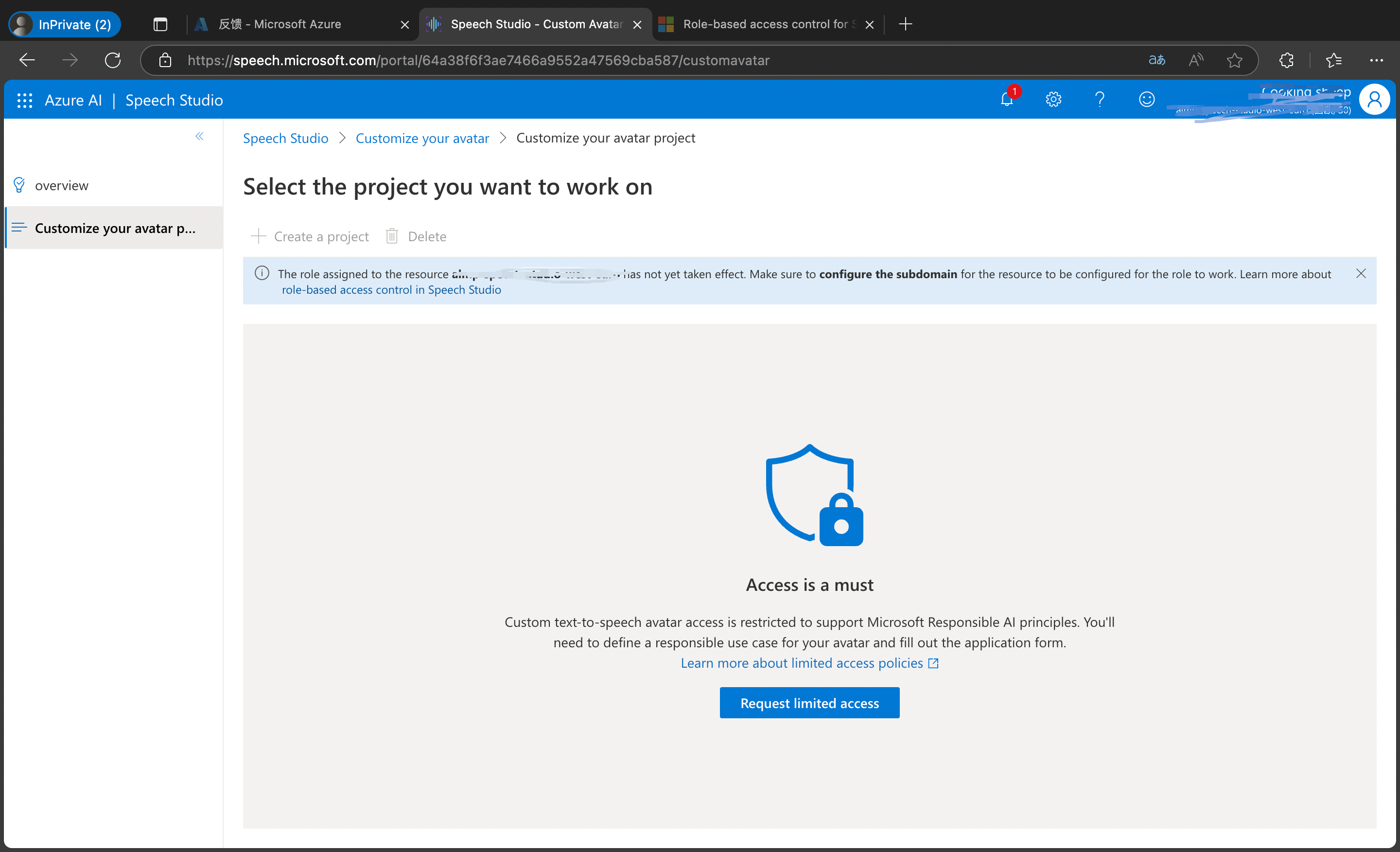The image size is (1400, 852).
Task: Open the help question mark menu
Action: coord(1100,100)
